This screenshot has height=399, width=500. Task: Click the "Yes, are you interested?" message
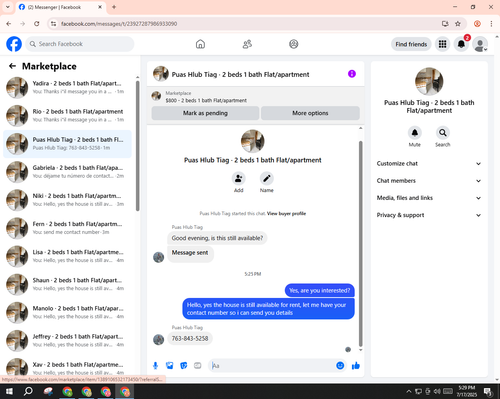tap(320, 290)
